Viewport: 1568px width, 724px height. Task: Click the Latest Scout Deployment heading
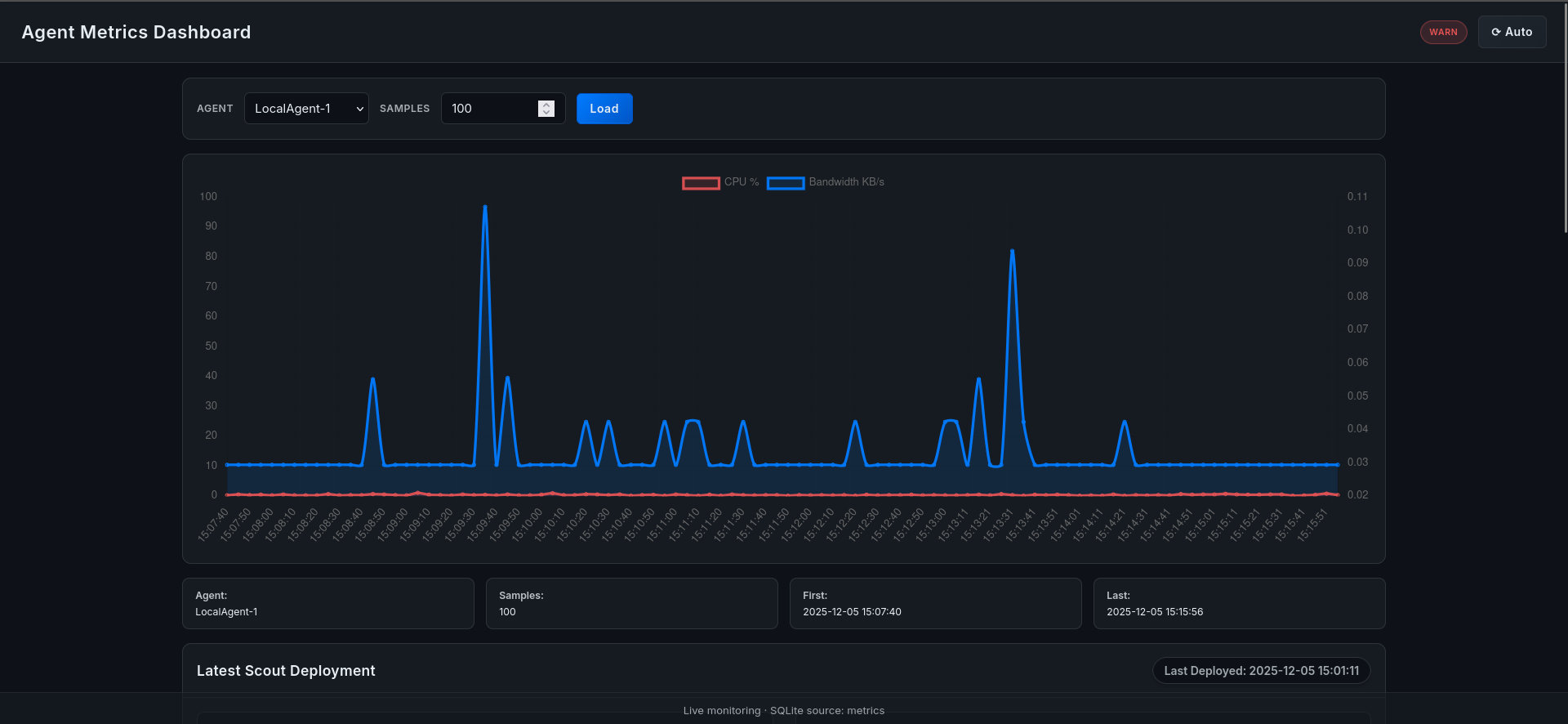coord(286,671)
